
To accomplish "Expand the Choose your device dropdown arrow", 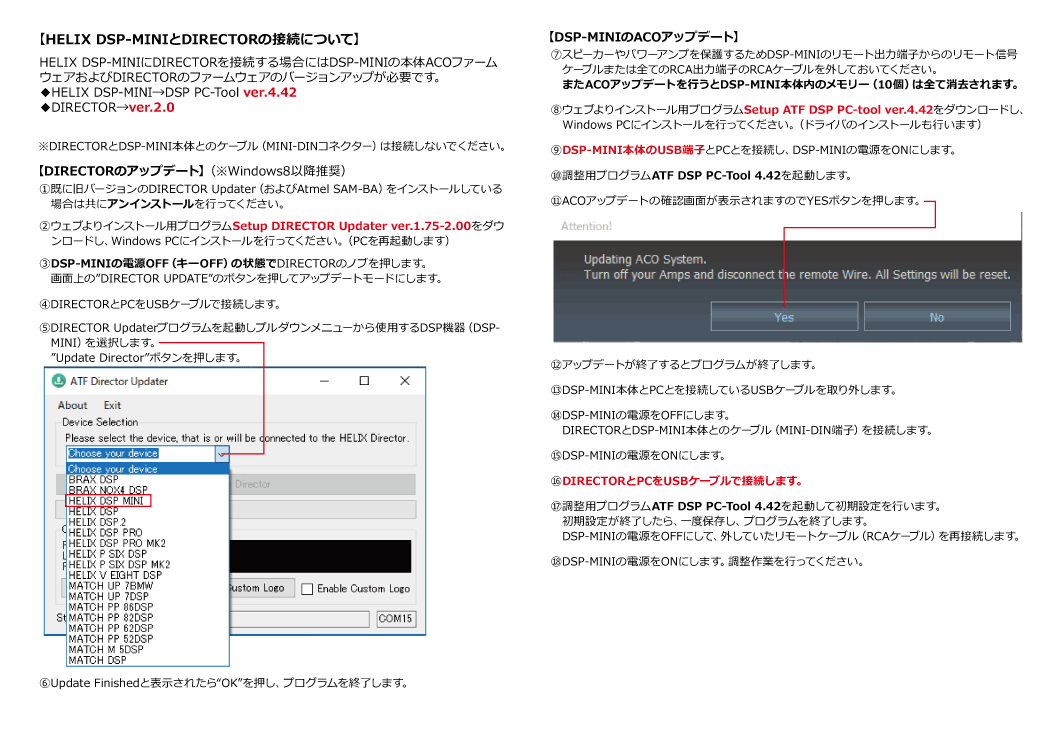I will 222,454.
